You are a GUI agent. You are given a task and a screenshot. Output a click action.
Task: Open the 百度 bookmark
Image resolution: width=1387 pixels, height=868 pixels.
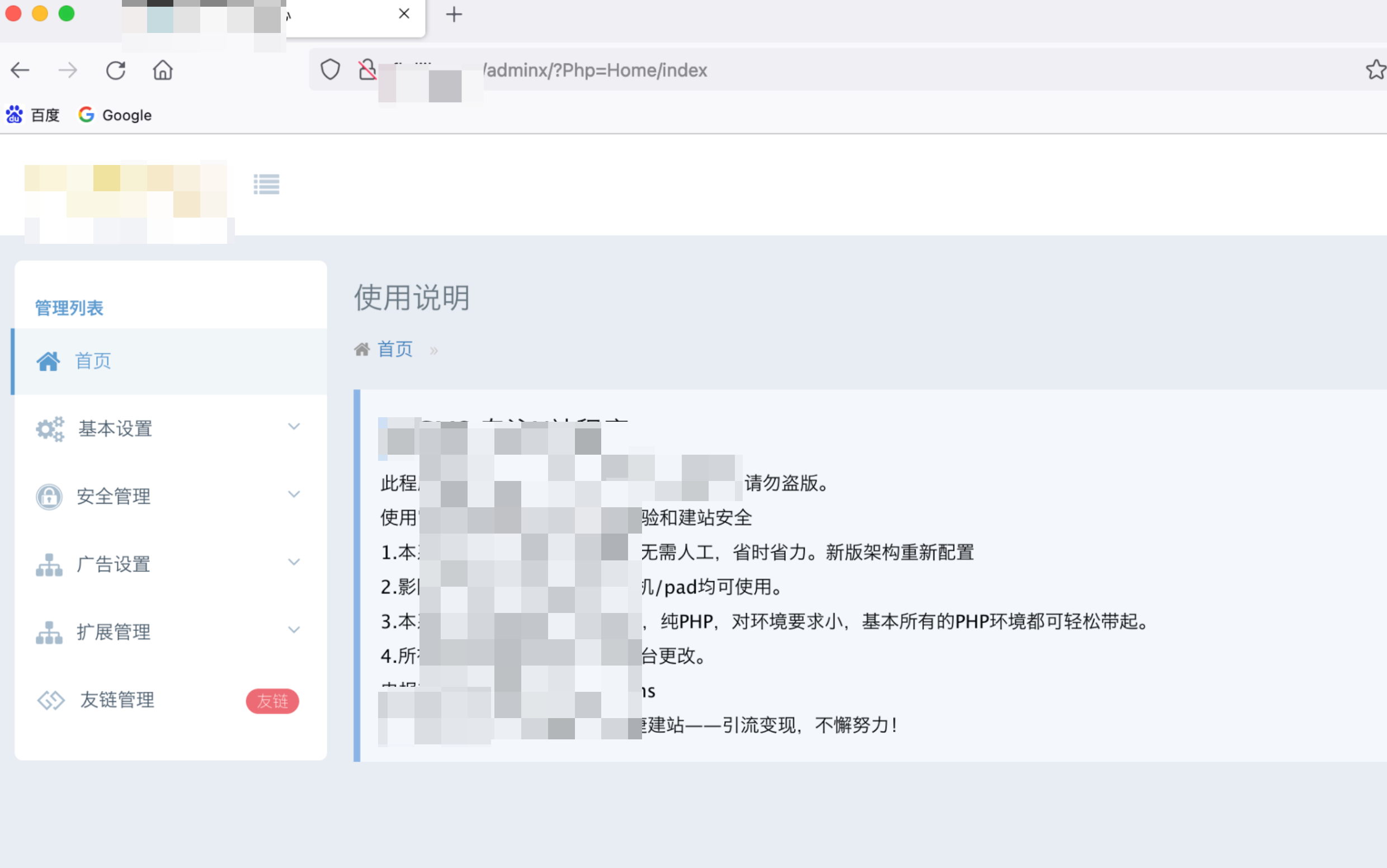point(33,115)
